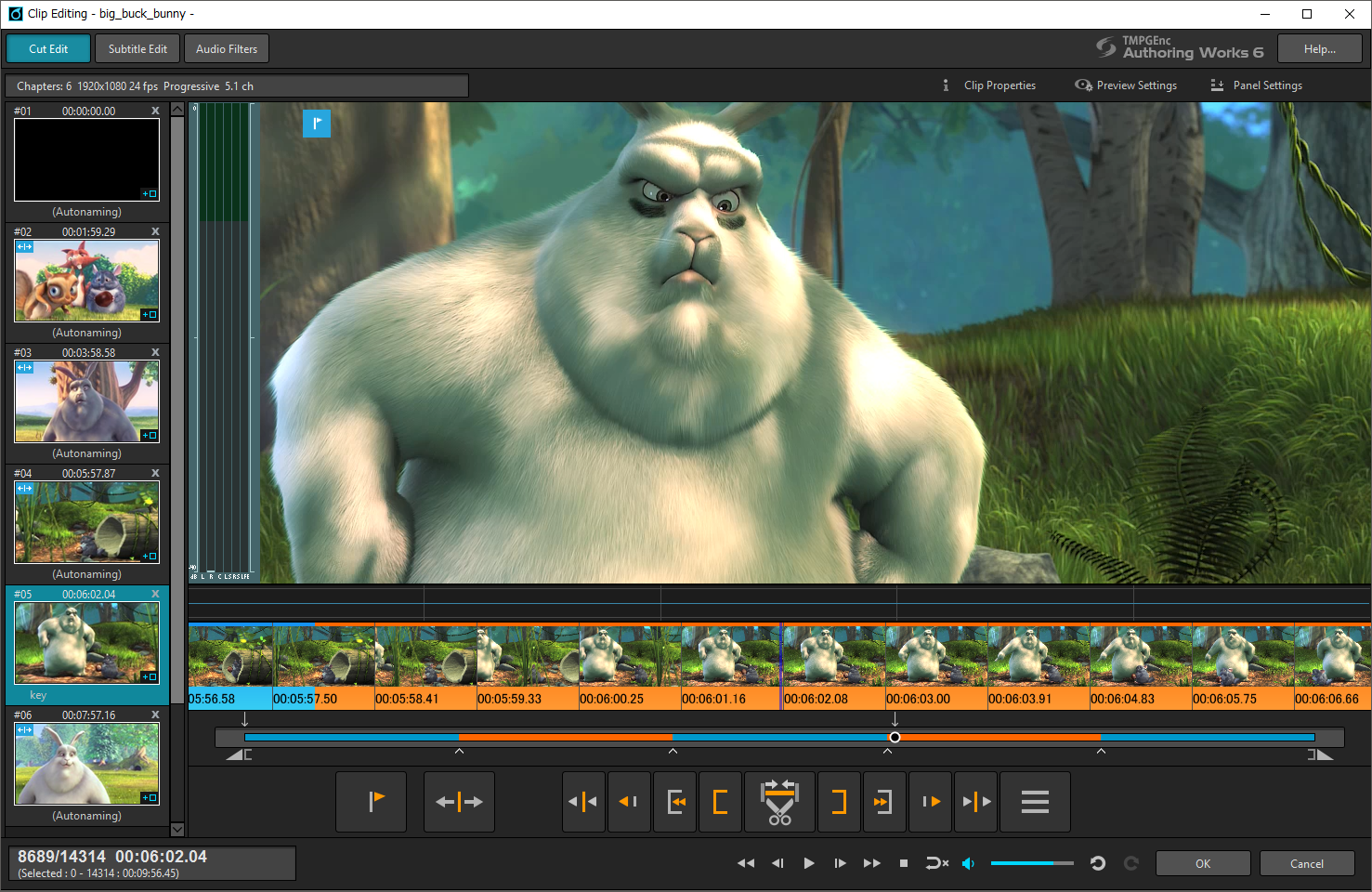This screenshot has width=1372, height=892.
Task: Click the fast forward button
Action: (871, 863)
